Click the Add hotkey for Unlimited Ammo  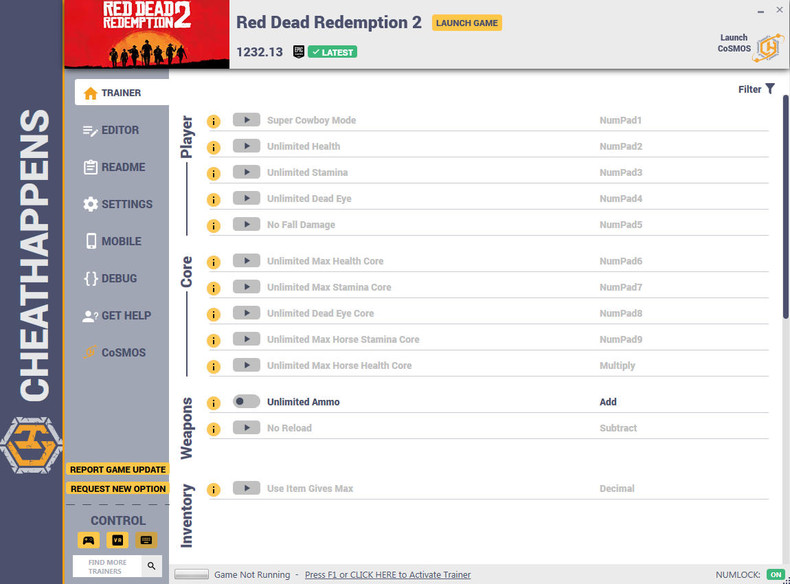coord(608,402)
